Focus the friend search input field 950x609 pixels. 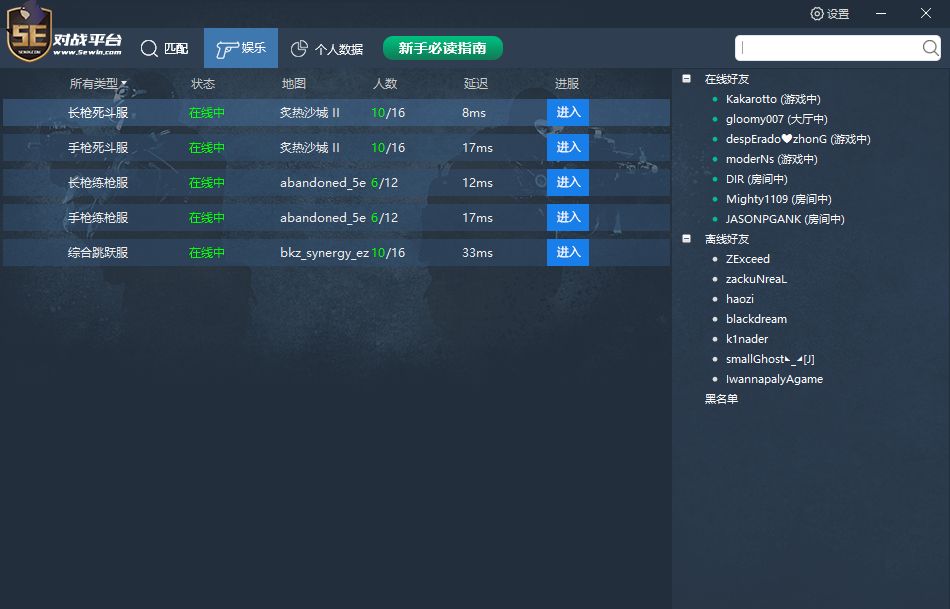tap(828, 48)
